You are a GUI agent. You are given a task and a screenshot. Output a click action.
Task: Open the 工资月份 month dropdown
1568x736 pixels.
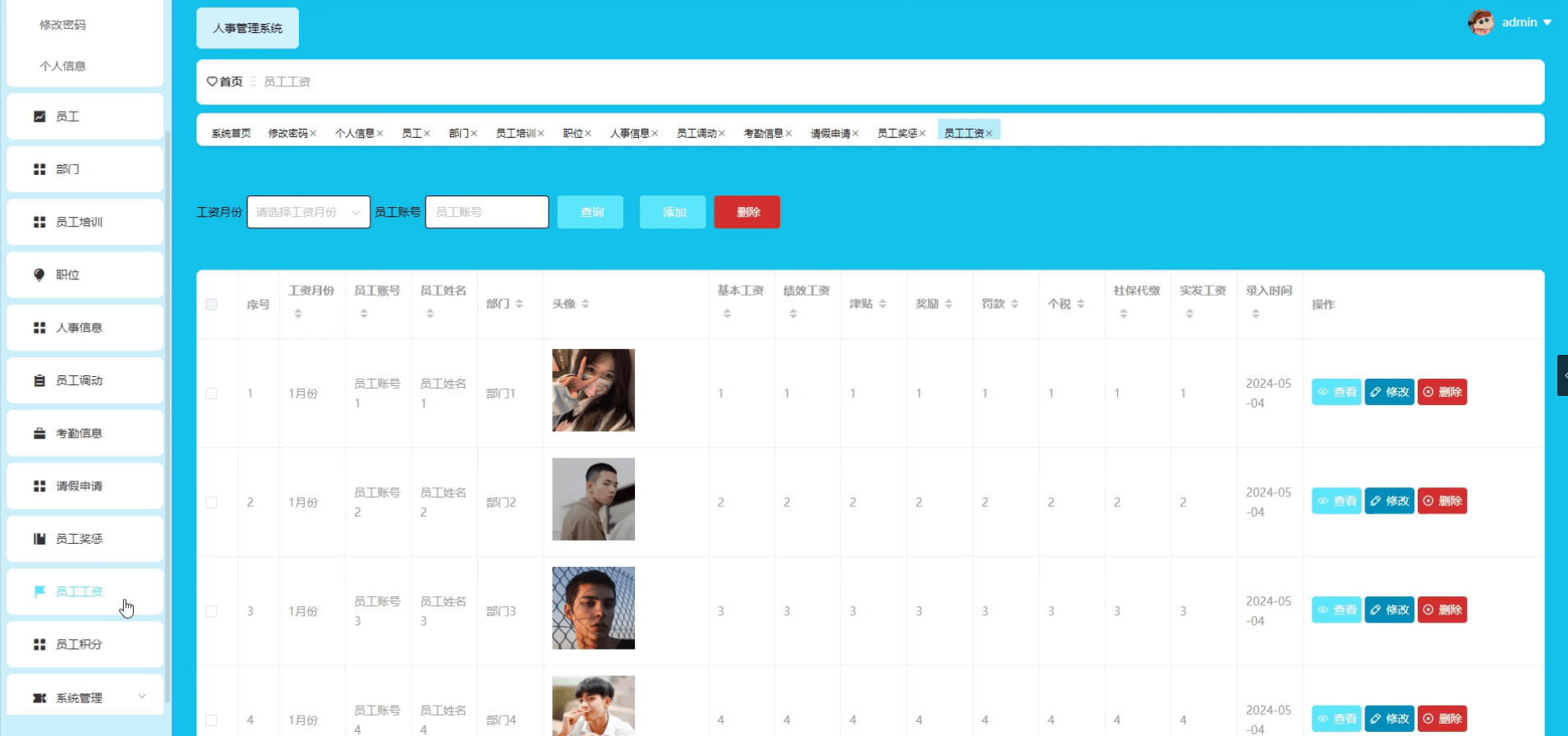pyautogui.click(x=309, y=212)
